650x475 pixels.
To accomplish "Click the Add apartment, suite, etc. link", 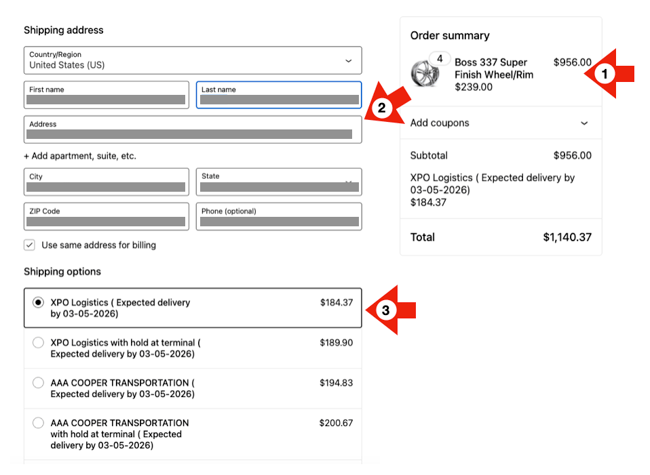I will pos(80,156).
